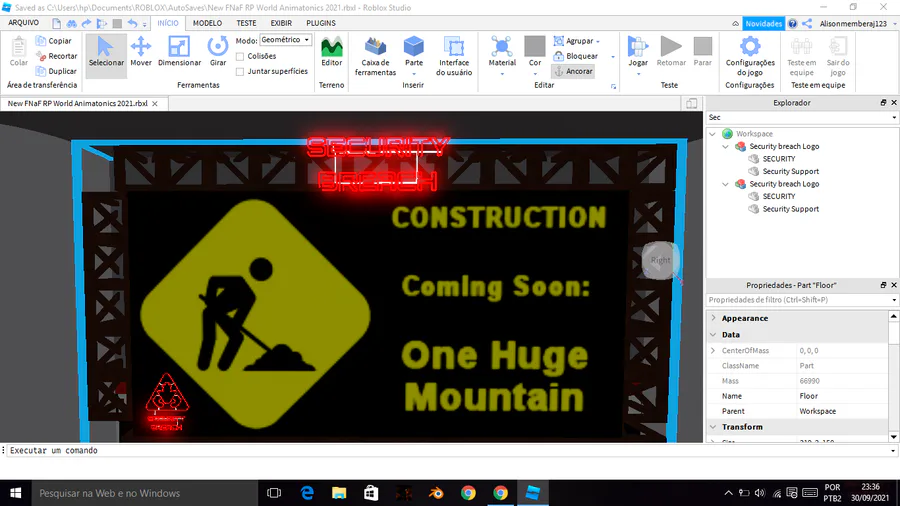Viewport: 900px width, 506px height.
Task: Open the Cor color swatch
Action: coord(534,46)
